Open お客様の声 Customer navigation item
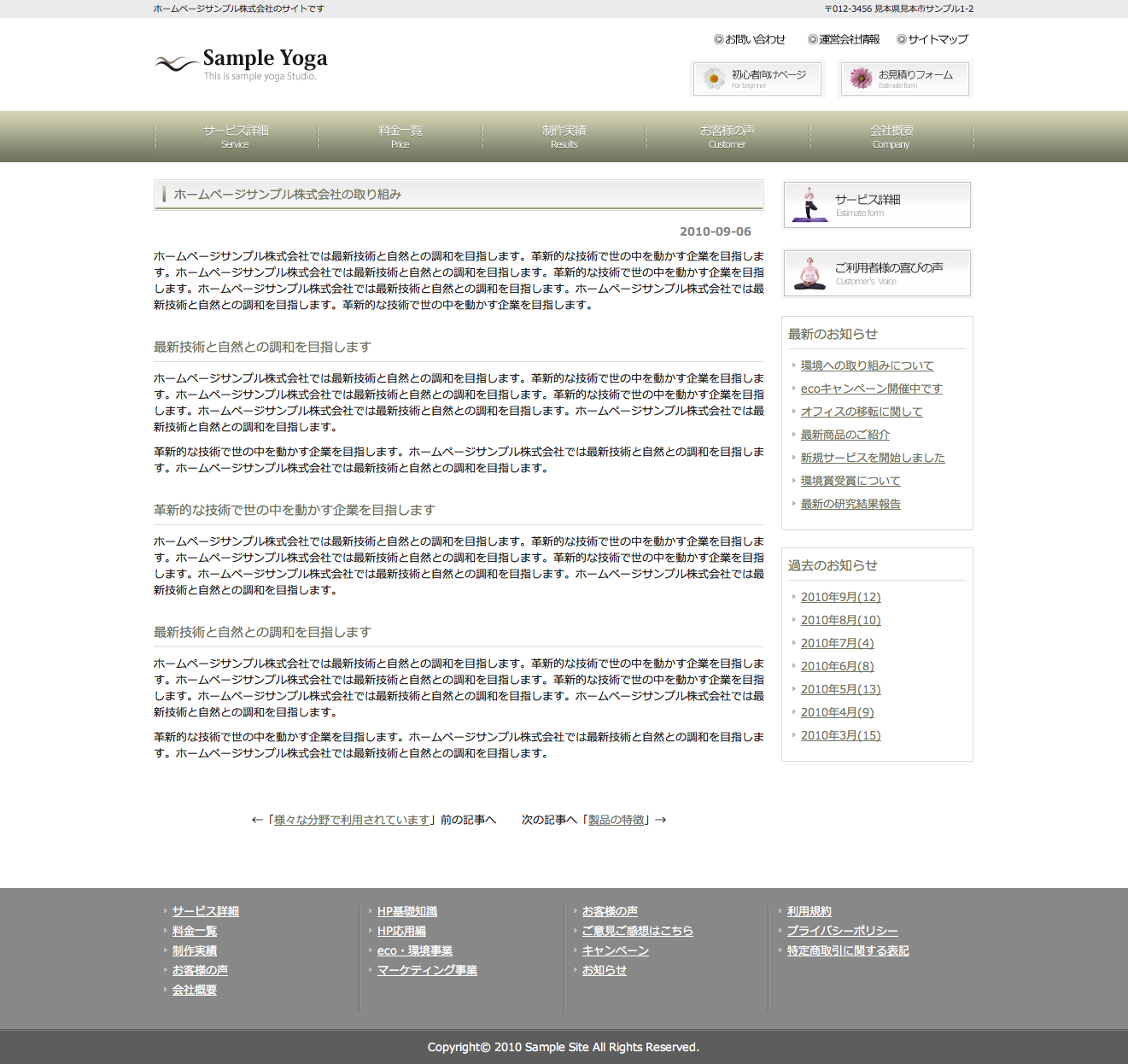This screenshot has height=1064, width=1128. (x=728, y=136)
